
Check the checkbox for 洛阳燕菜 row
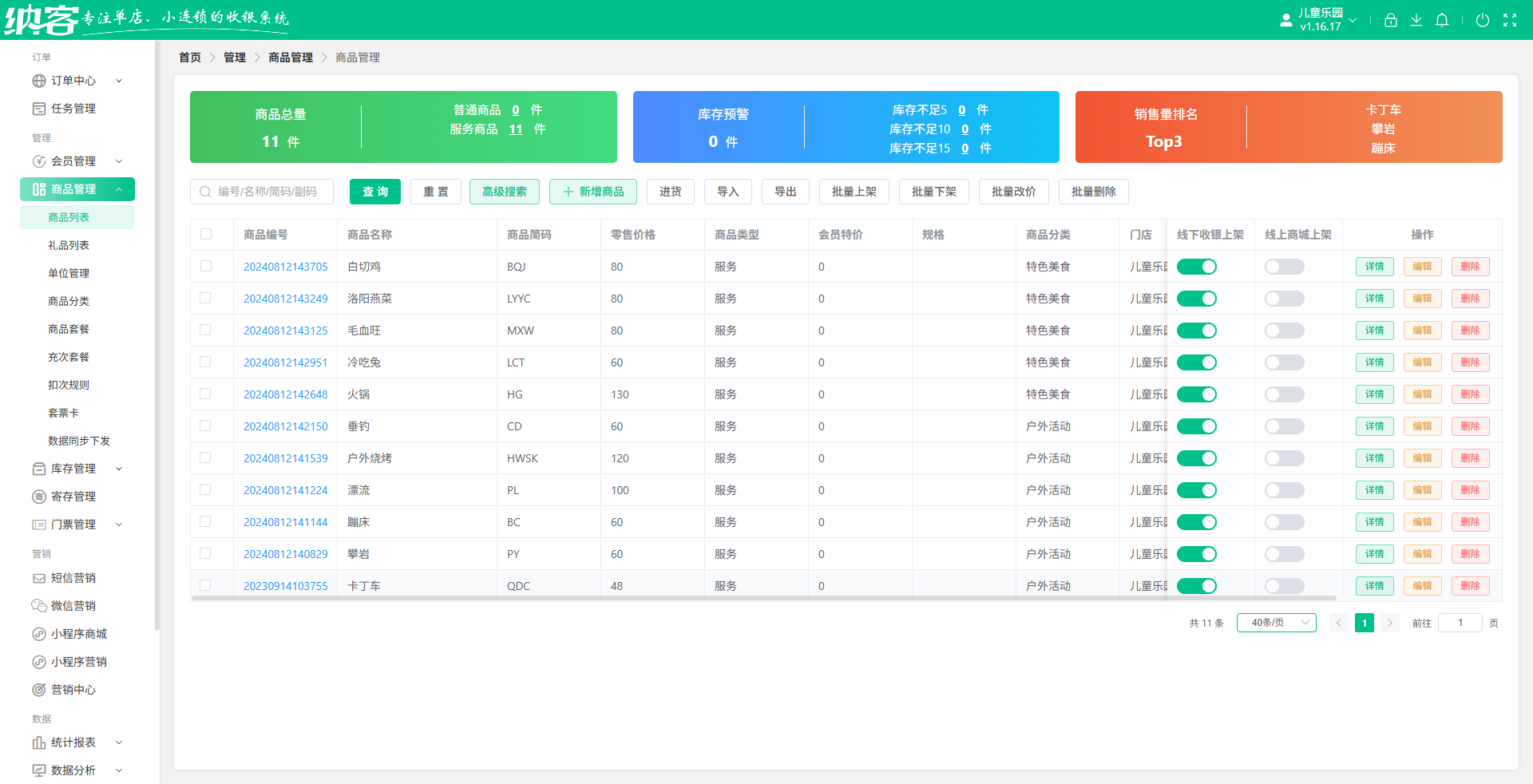(206, 299)
